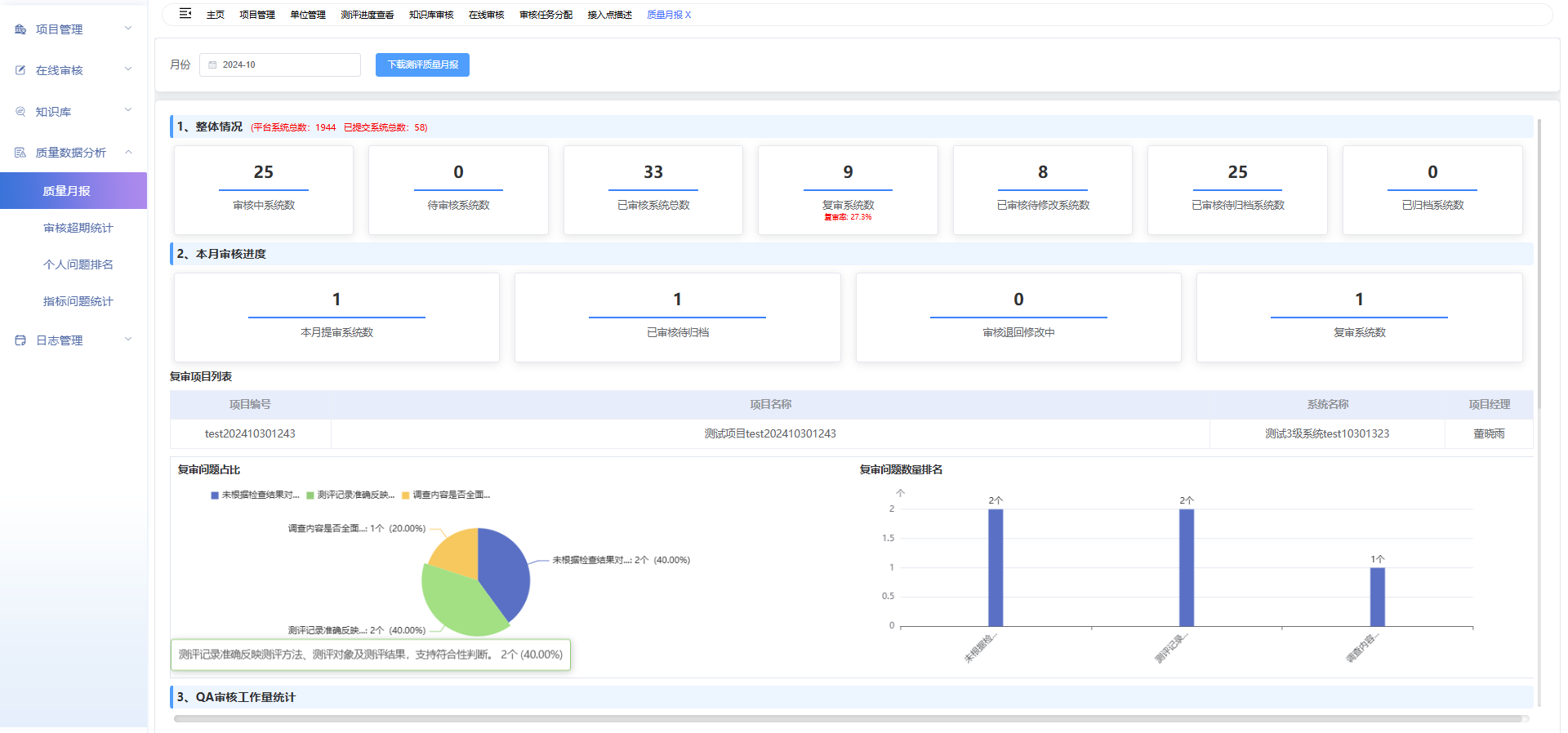Click the 知识库 search icon in sidebar
Viewport: 1568px width, 733px height.
click(x=20, y=112)
